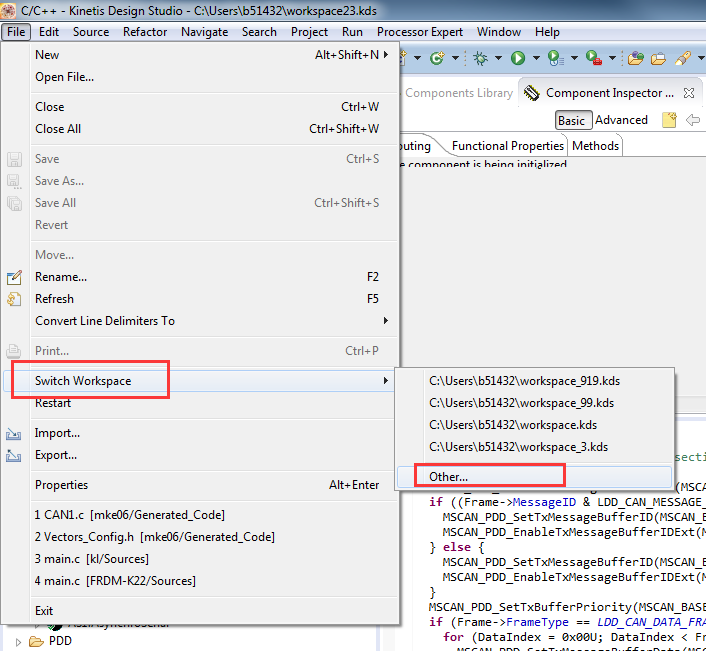706x651 pixels.
Task: Open the Source menu
Action: [91, 32]
